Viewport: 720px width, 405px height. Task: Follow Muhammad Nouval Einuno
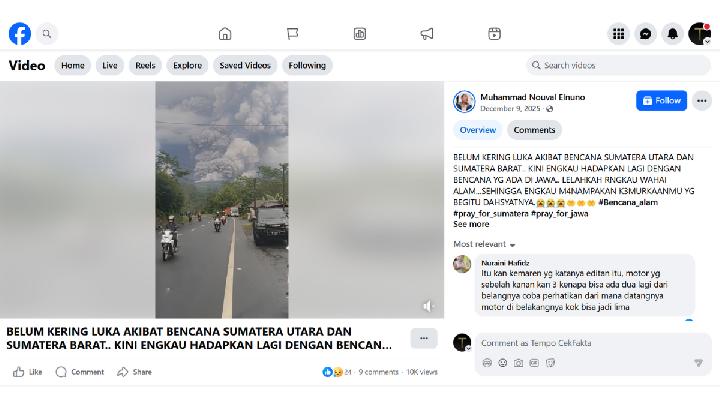pos(661,101)
